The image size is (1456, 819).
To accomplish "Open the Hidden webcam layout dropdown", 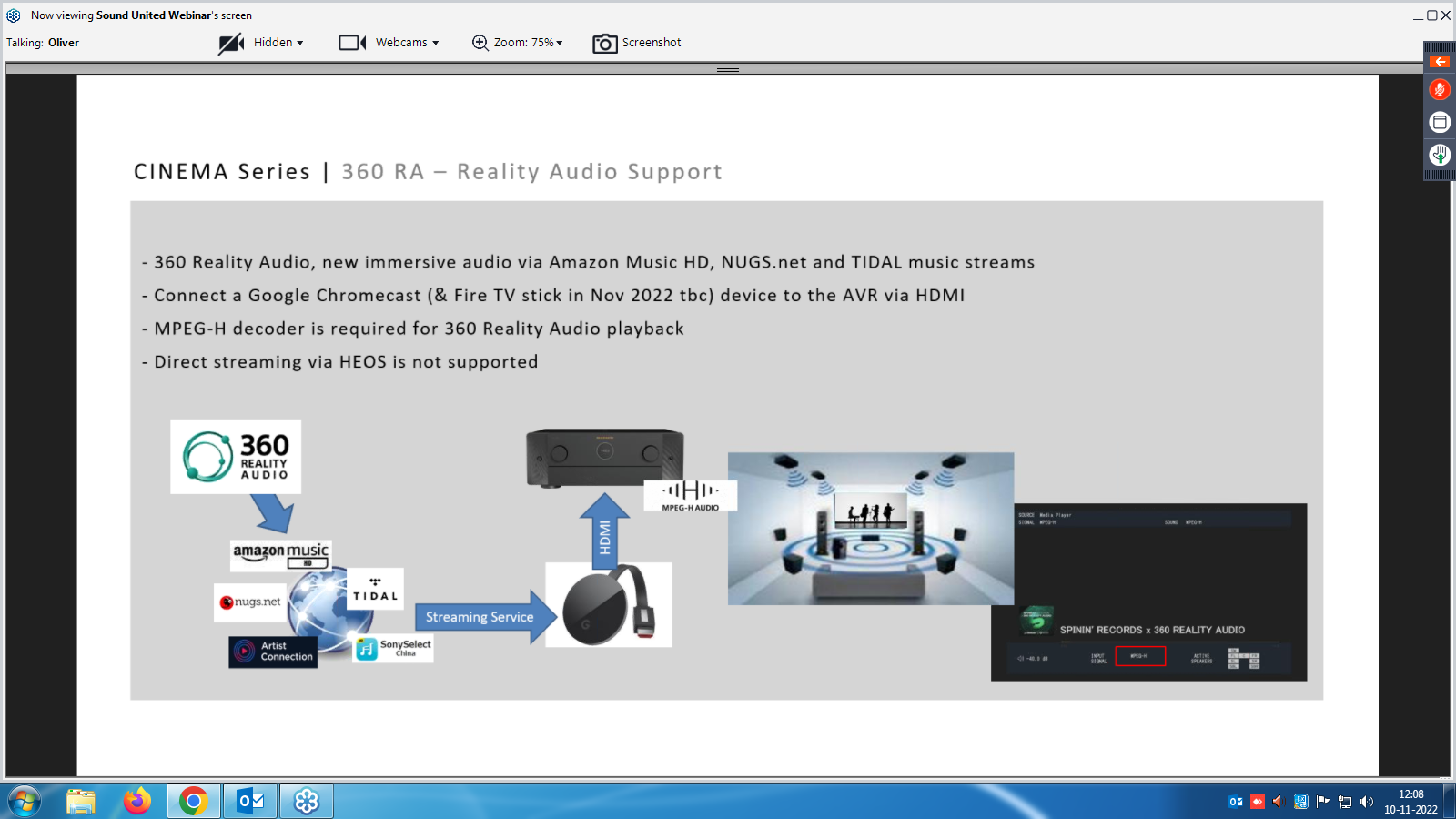I will [x=278, y=43].
